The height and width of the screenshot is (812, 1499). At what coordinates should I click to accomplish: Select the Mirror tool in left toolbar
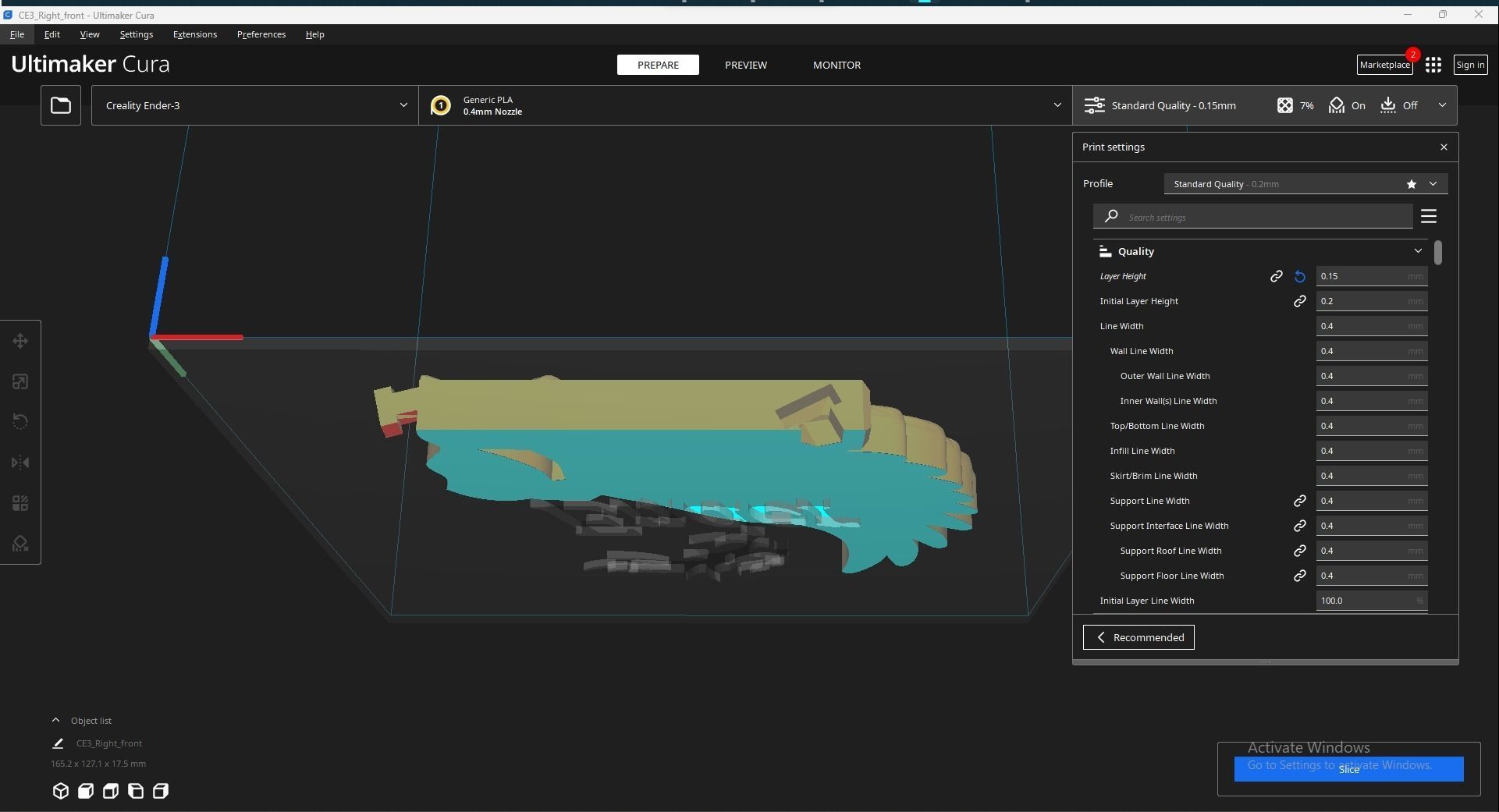[20, 463]
